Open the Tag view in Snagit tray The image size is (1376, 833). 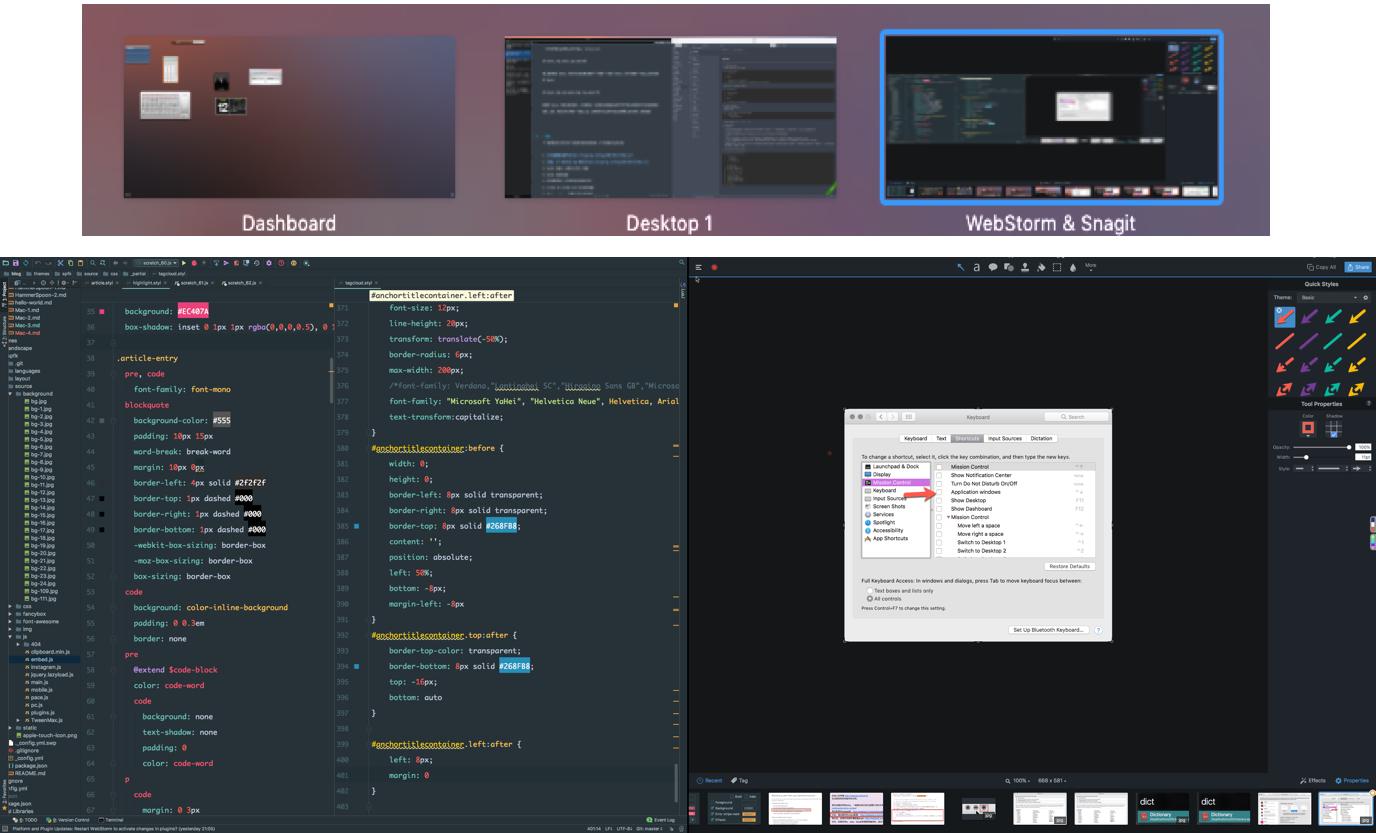[740, 781]
